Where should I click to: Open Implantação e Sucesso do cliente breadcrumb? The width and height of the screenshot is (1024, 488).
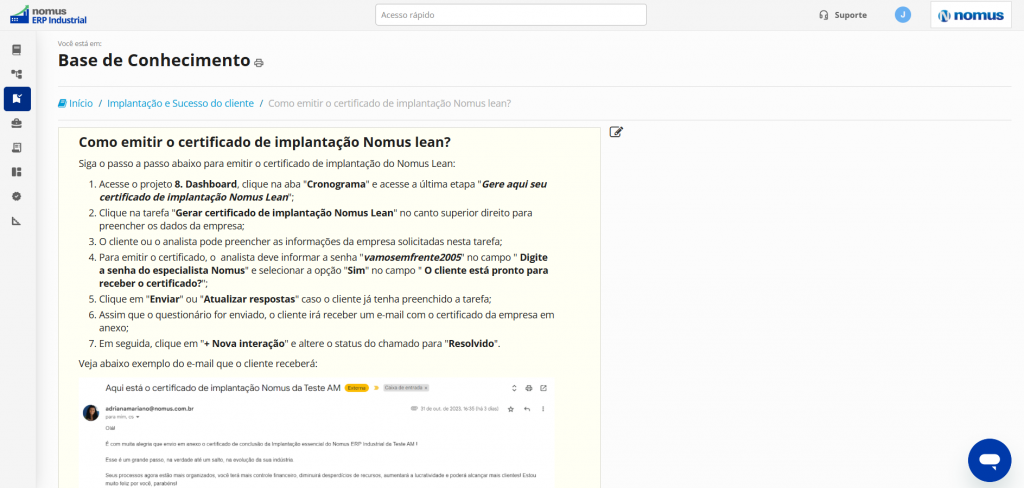tap(180, 103)
